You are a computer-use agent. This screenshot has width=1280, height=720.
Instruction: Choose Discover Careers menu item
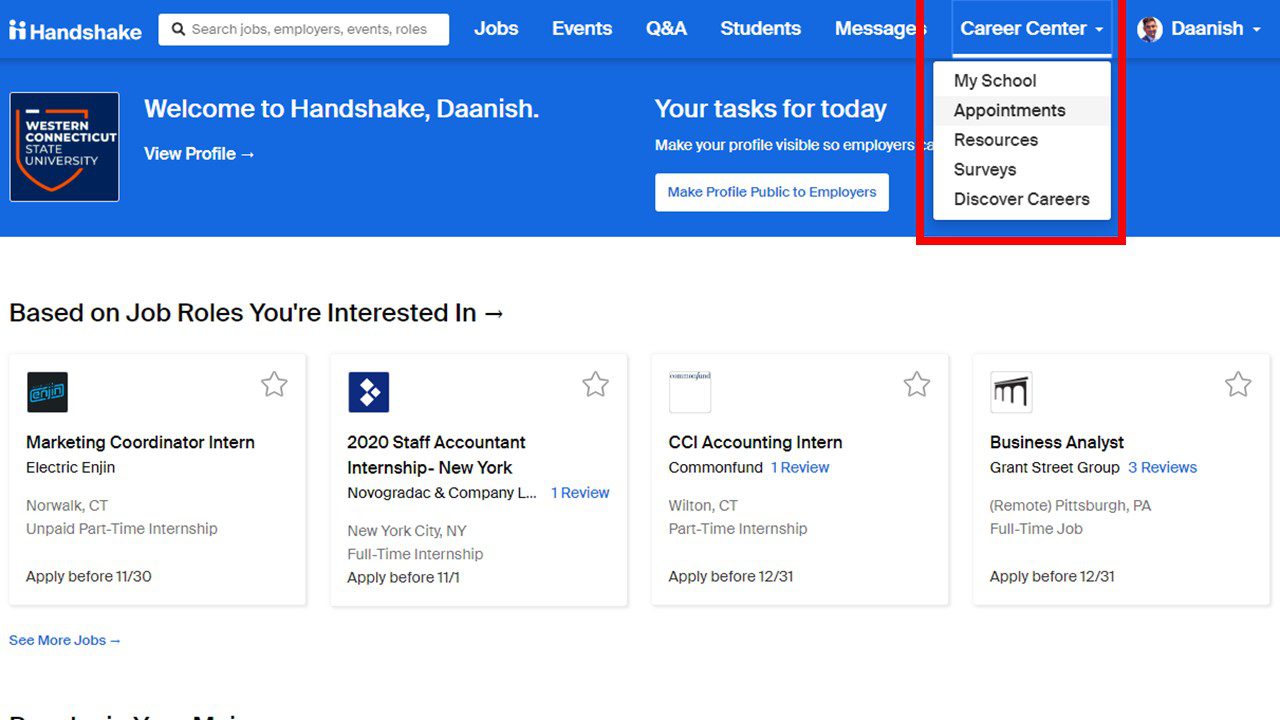click(1022, 199)
